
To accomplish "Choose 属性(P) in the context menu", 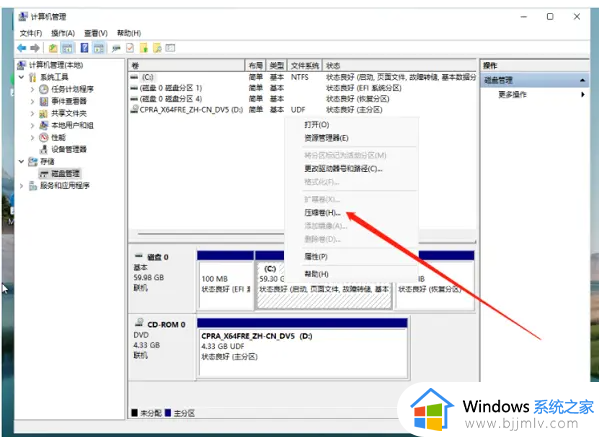I will [351, 257].
